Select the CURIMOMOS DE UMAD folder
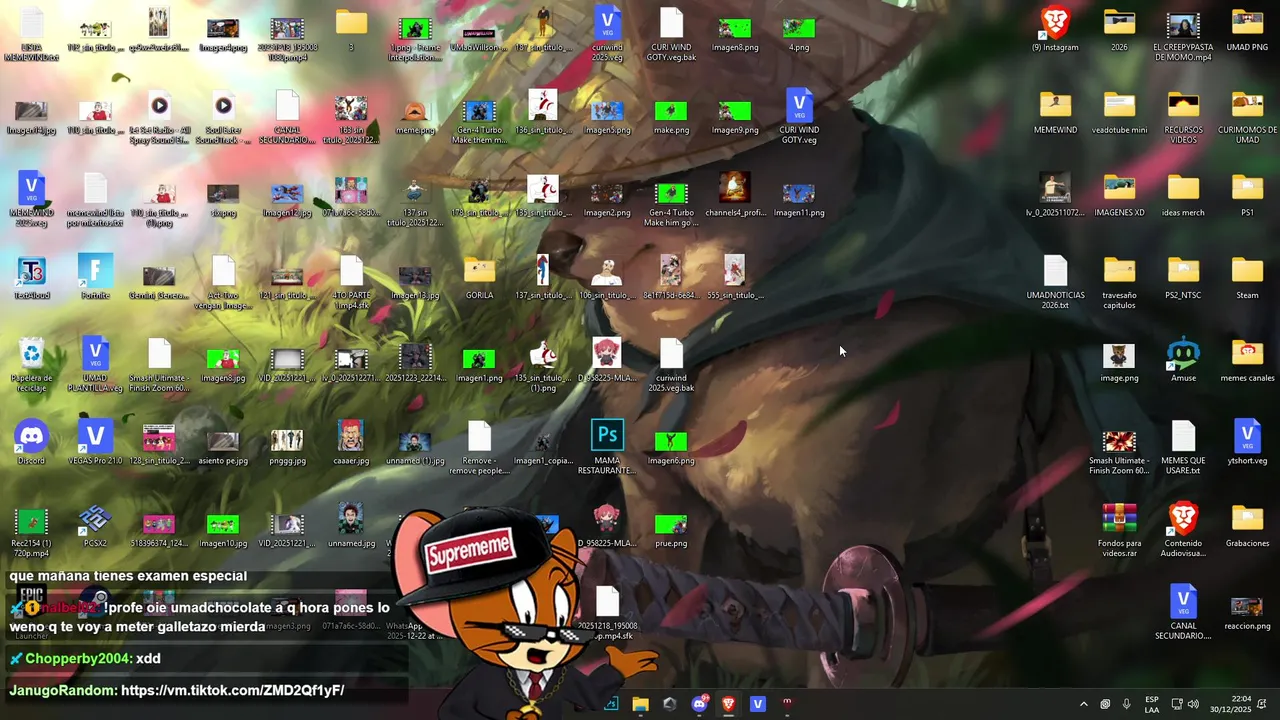 tap(1247, 117)
